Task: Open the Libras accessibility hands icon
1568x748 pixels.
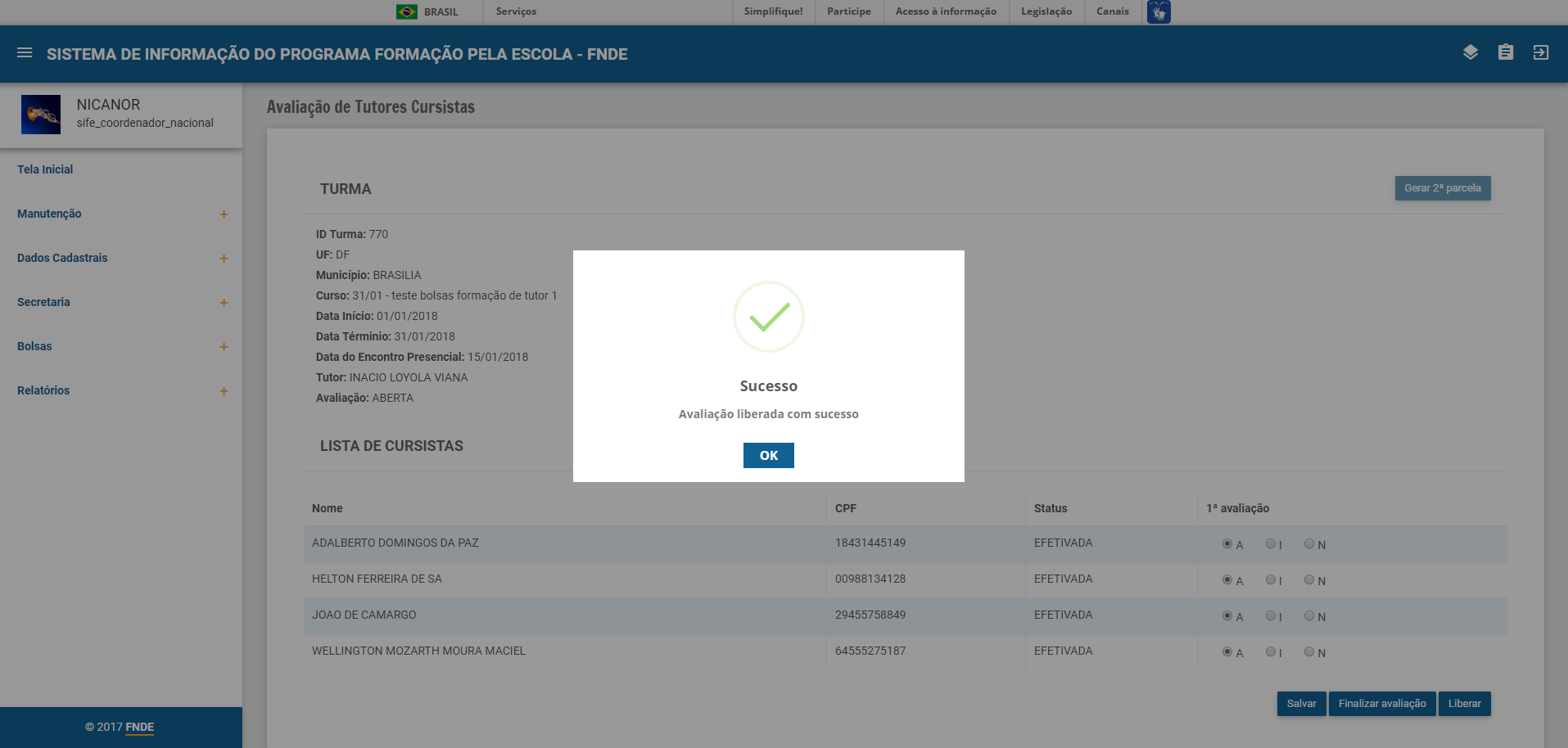Action: point(1158,12)
